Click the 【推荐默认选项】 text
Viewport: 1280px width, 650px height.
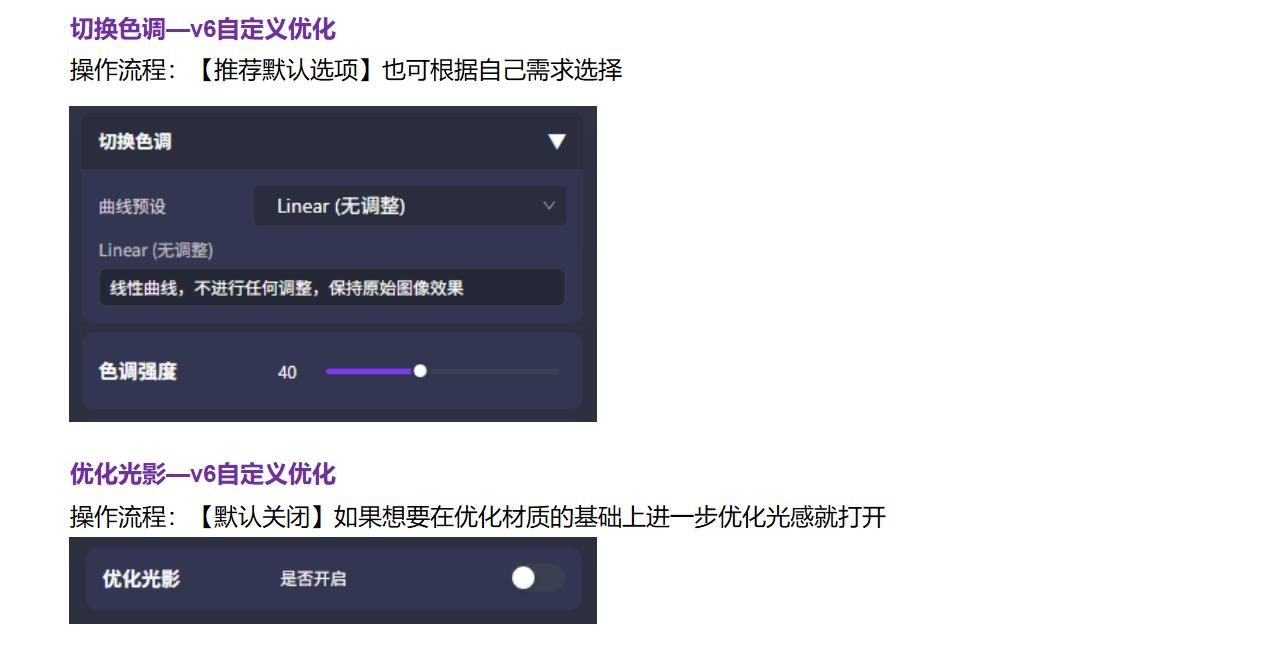(286, 70)
